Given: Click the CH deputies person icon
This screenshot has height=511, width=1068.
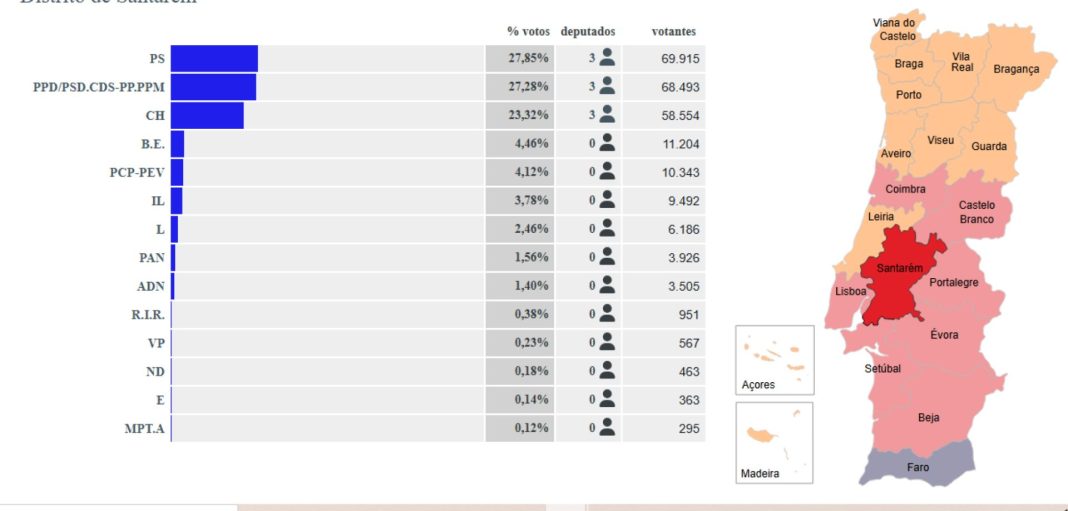Looking at the screenshot, I should tap(607, 115).
